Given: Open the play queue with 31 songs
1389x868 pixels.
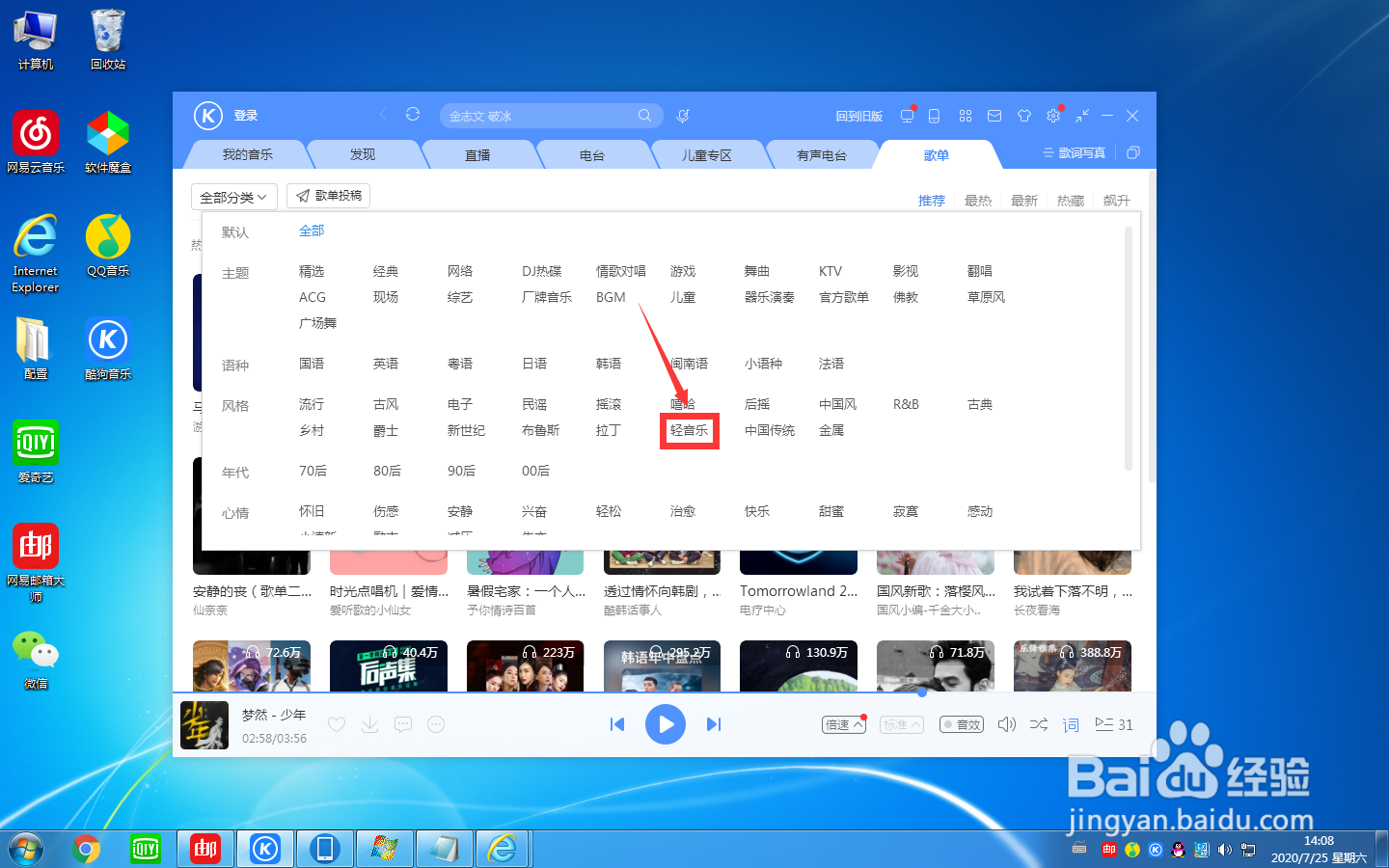Looking at the screenshot, I should pyautogui.click(x=1114, y=724).
